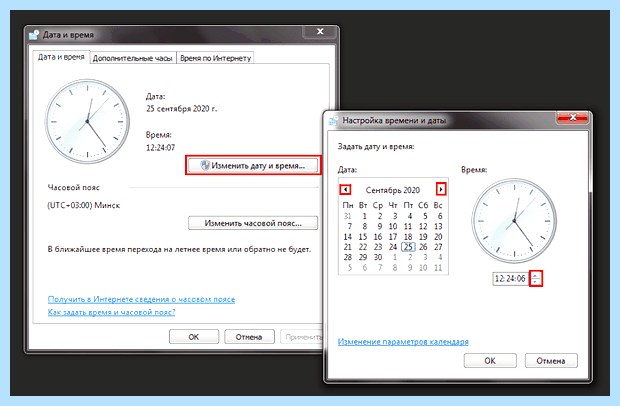
Task: Click the 'Задать дату и время:' label
Action: click(376, 147)
